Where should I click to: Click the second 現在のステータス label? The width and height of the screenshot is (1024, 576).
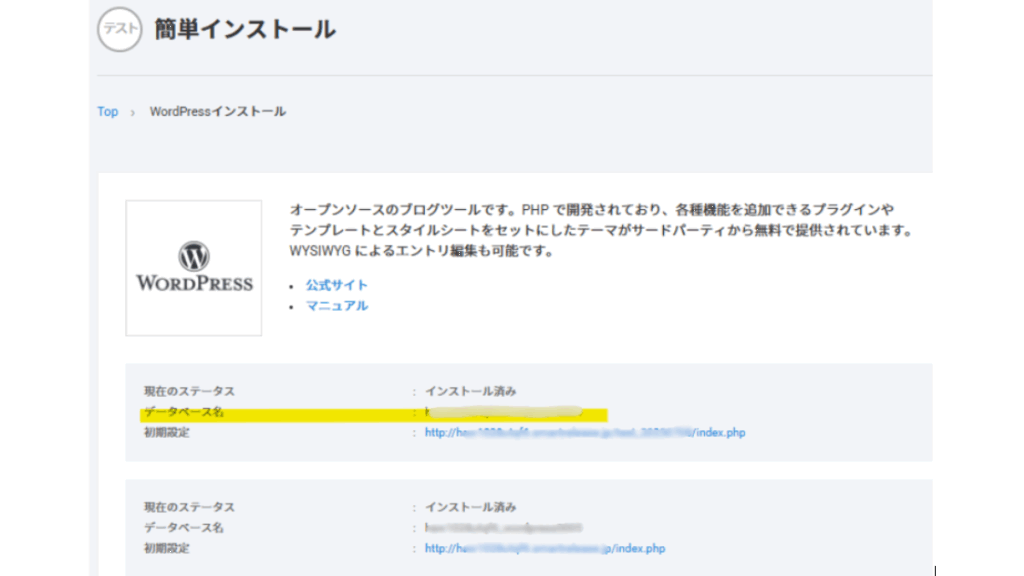point(189,507)
